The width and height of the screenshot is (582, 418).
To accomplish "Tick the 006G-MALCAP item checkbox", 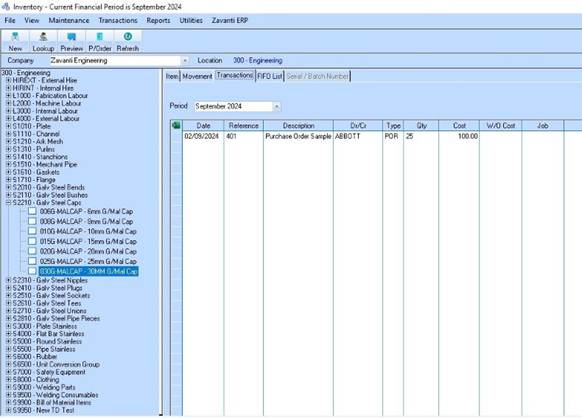I will [x=32, y=211].
